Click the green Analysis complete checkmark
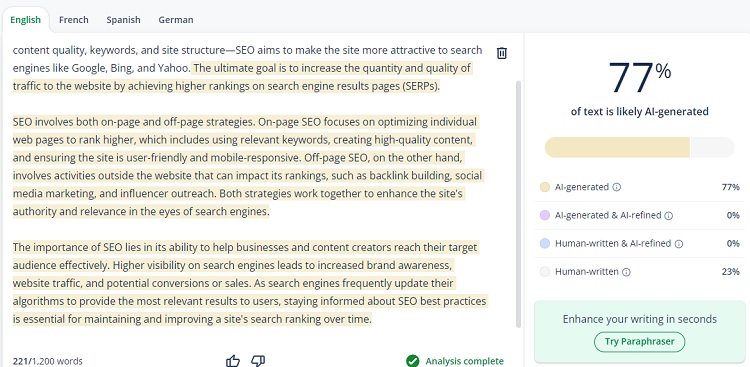Image resolution: width=750 pixels, height=367 pixels. [x=412, y=361]
